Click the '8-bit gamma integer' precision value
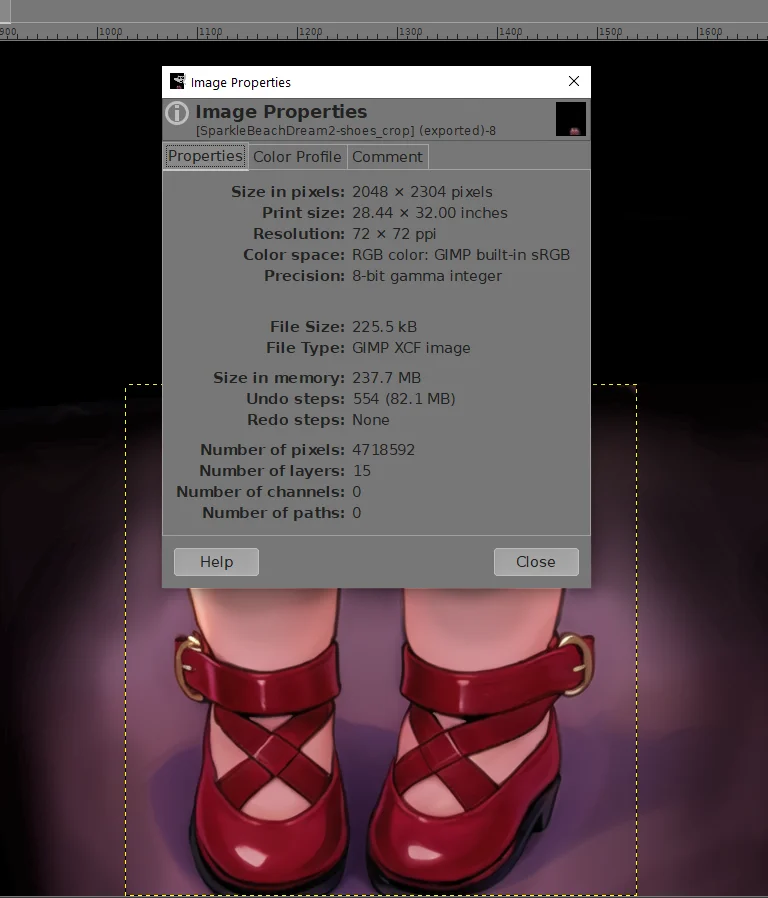The height and width of the screenshot is (898, 768). pos(427,276)
